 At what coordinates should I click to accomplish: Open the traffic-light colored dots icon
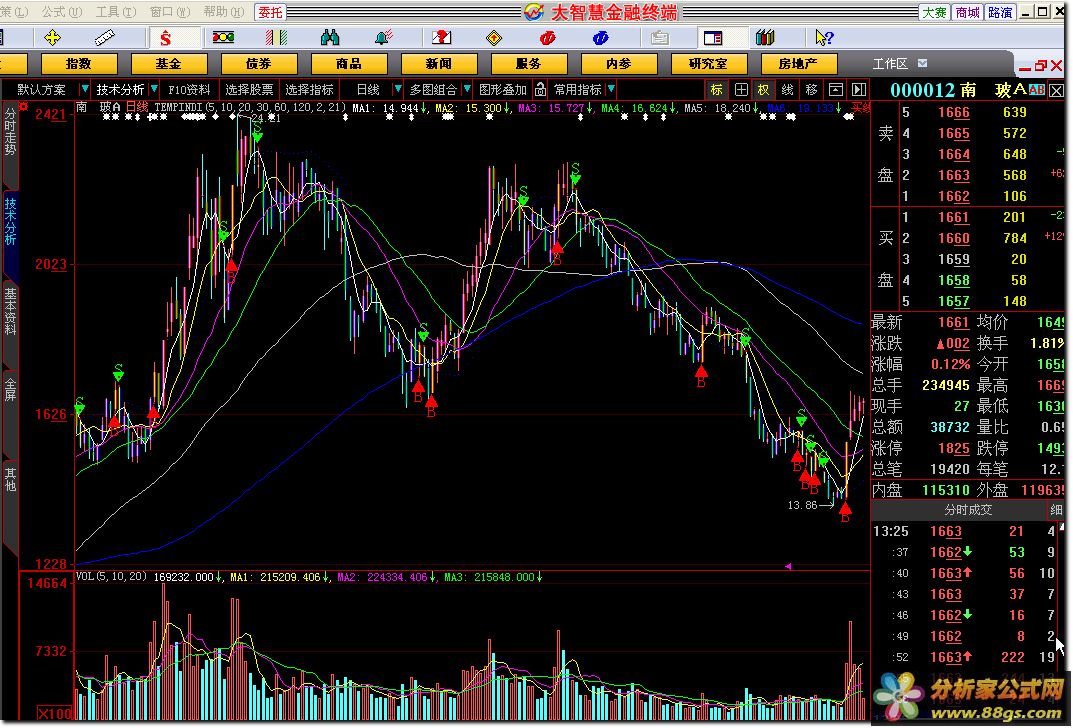(223, 38)
